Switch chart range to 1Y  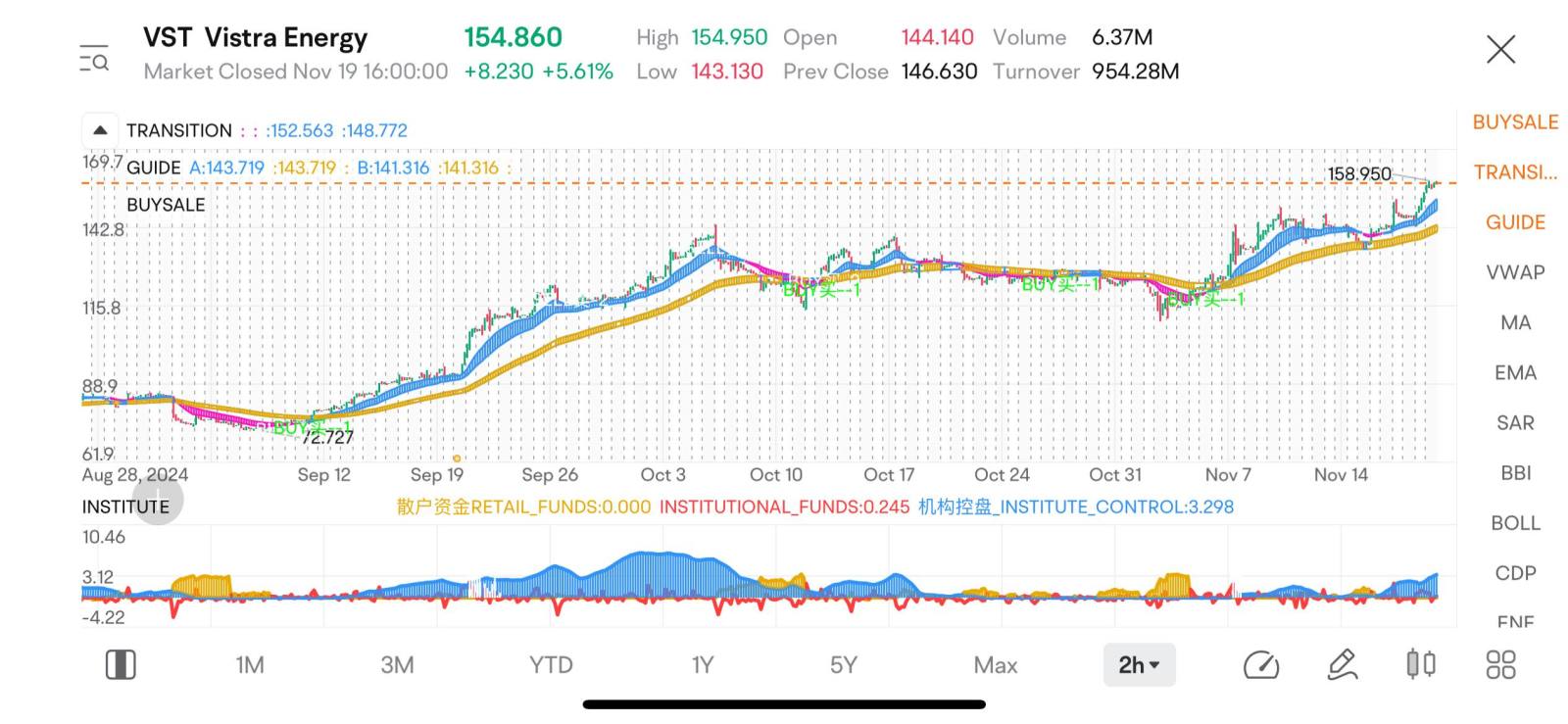(x=703, y=665)
